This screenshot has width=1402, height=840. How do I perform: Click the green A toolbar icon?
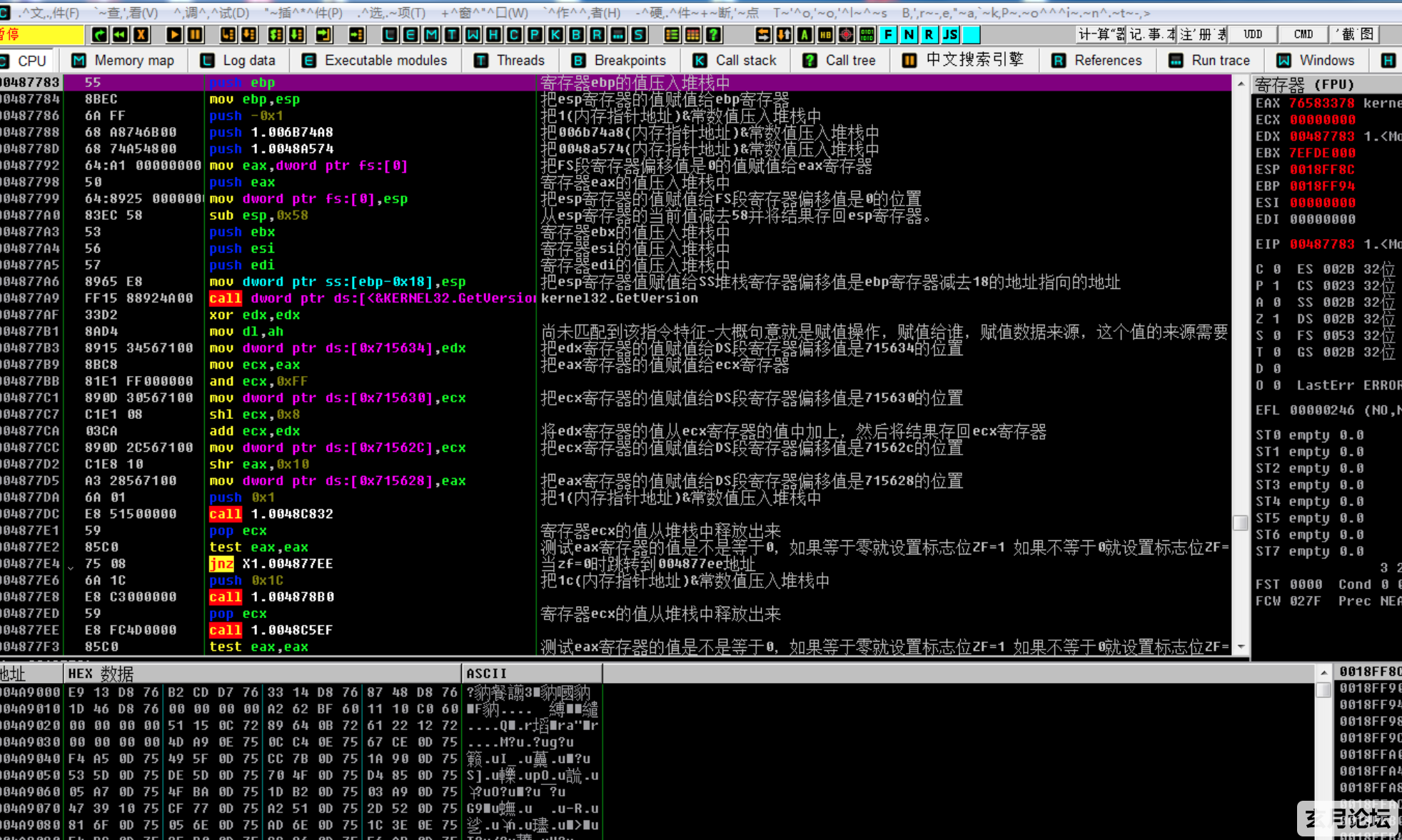pyautogui.click(x=805, y=34)
